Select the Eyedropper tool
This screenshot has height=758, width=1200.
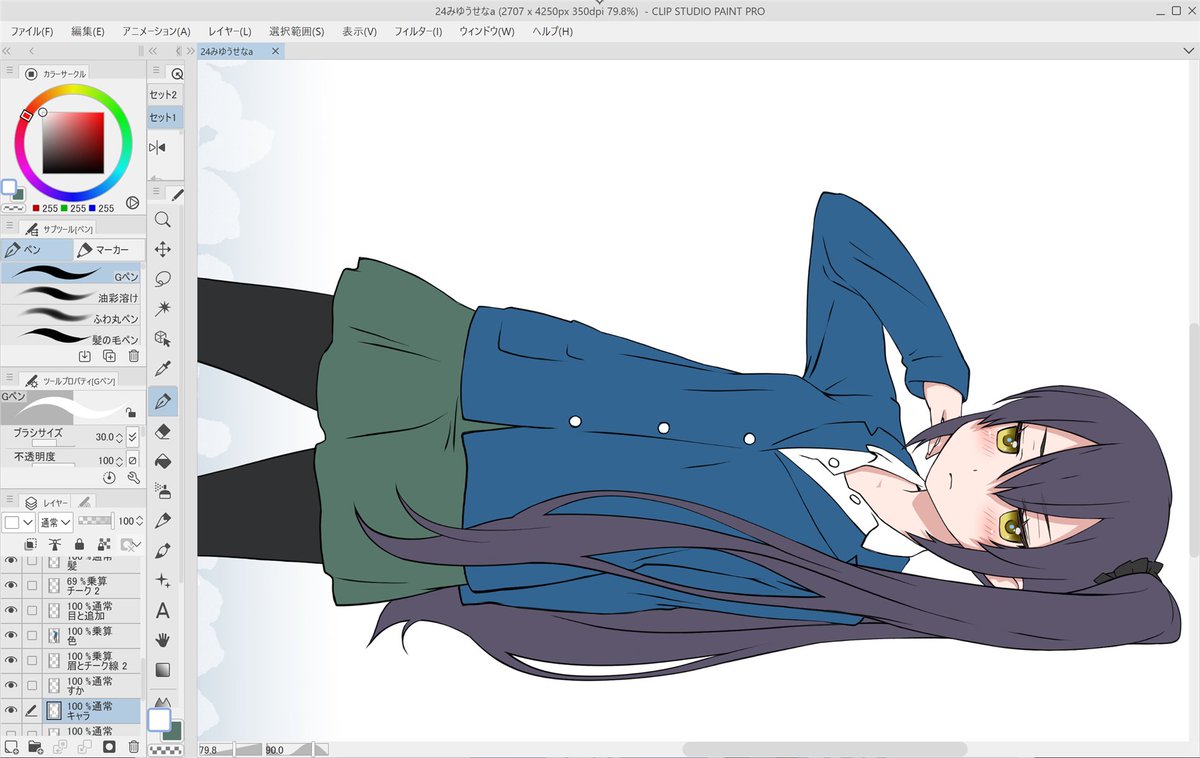tap(163, 369)
